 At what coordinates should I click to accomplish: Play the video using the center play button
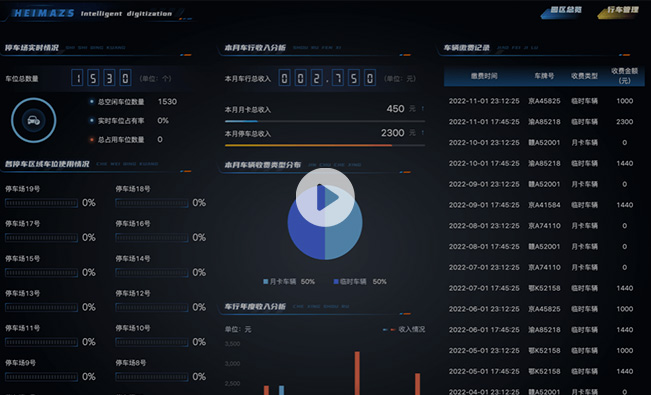(325, 197)
